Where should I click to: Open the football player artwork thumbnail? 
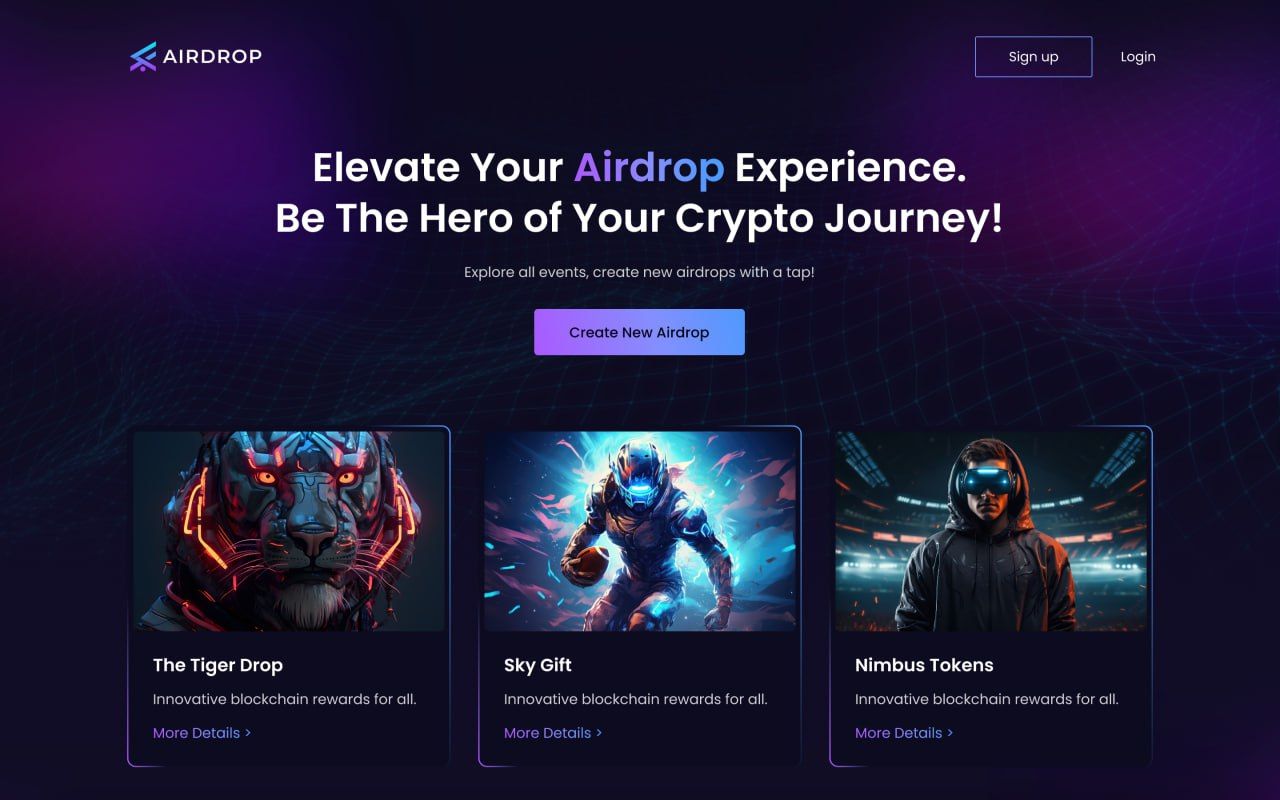pos(640,531)
